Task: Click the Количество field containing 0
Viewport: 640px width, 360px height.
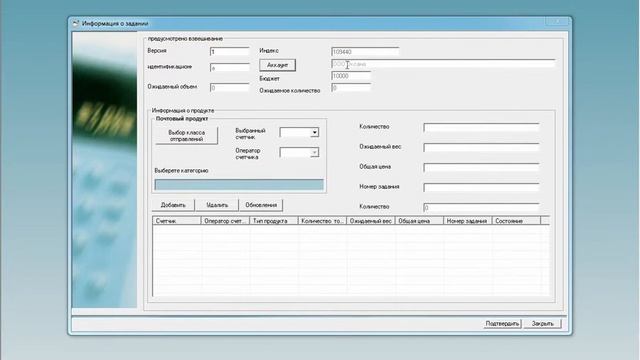Action: pos(481,207)
